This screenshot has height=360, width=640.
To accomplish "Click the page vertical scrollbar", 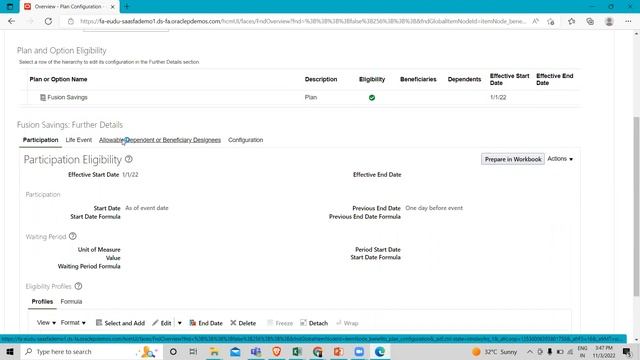I will [x=636, y=206].
